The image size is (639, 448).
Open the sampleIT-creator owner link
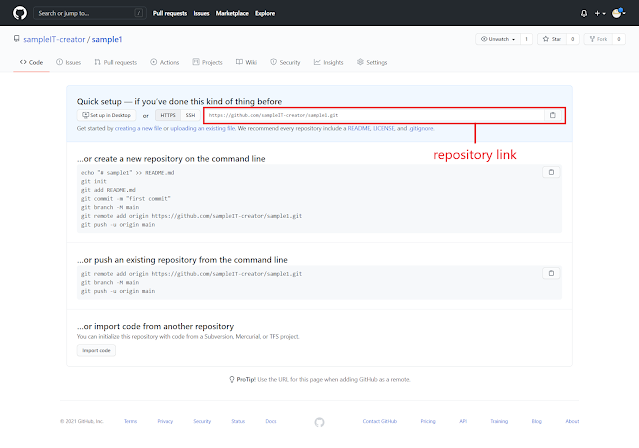click(54, 40)
